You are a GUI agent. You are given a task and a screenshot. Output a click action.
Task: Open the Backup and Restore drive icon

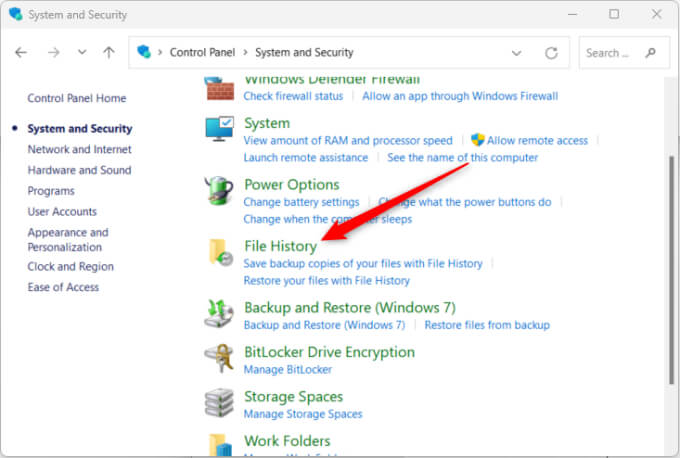219,313
